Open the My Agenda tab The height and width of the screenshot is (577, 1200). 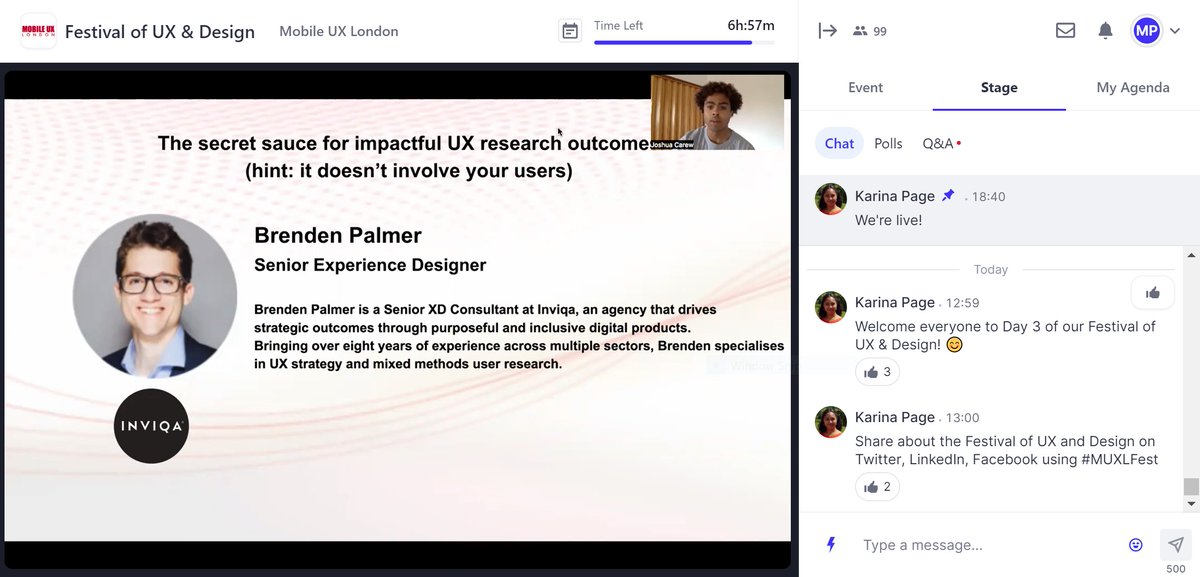1133,87
